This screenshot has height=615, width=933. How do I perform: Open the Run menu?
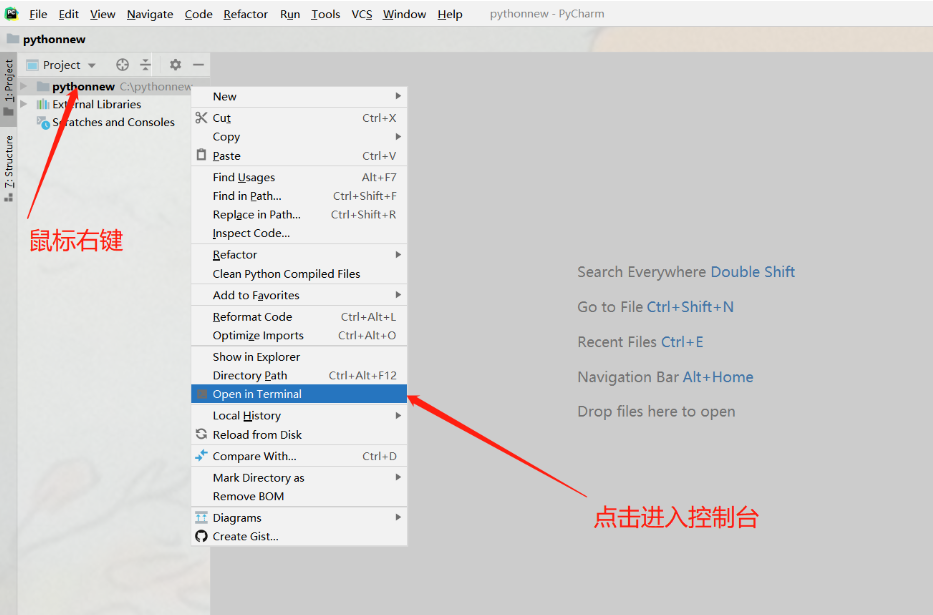[x=290, y=14]
